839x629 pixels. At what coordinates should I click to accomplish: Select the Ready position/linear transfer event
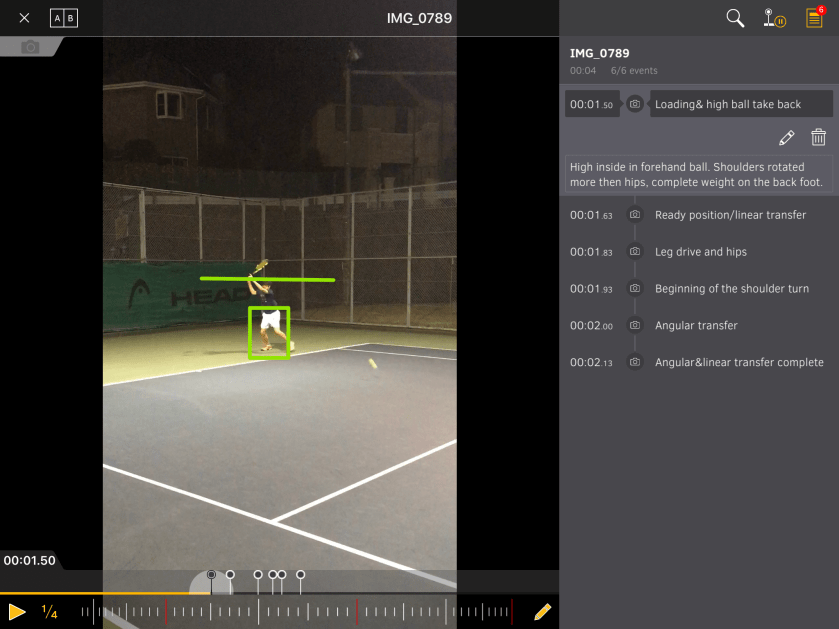point(730,215)
